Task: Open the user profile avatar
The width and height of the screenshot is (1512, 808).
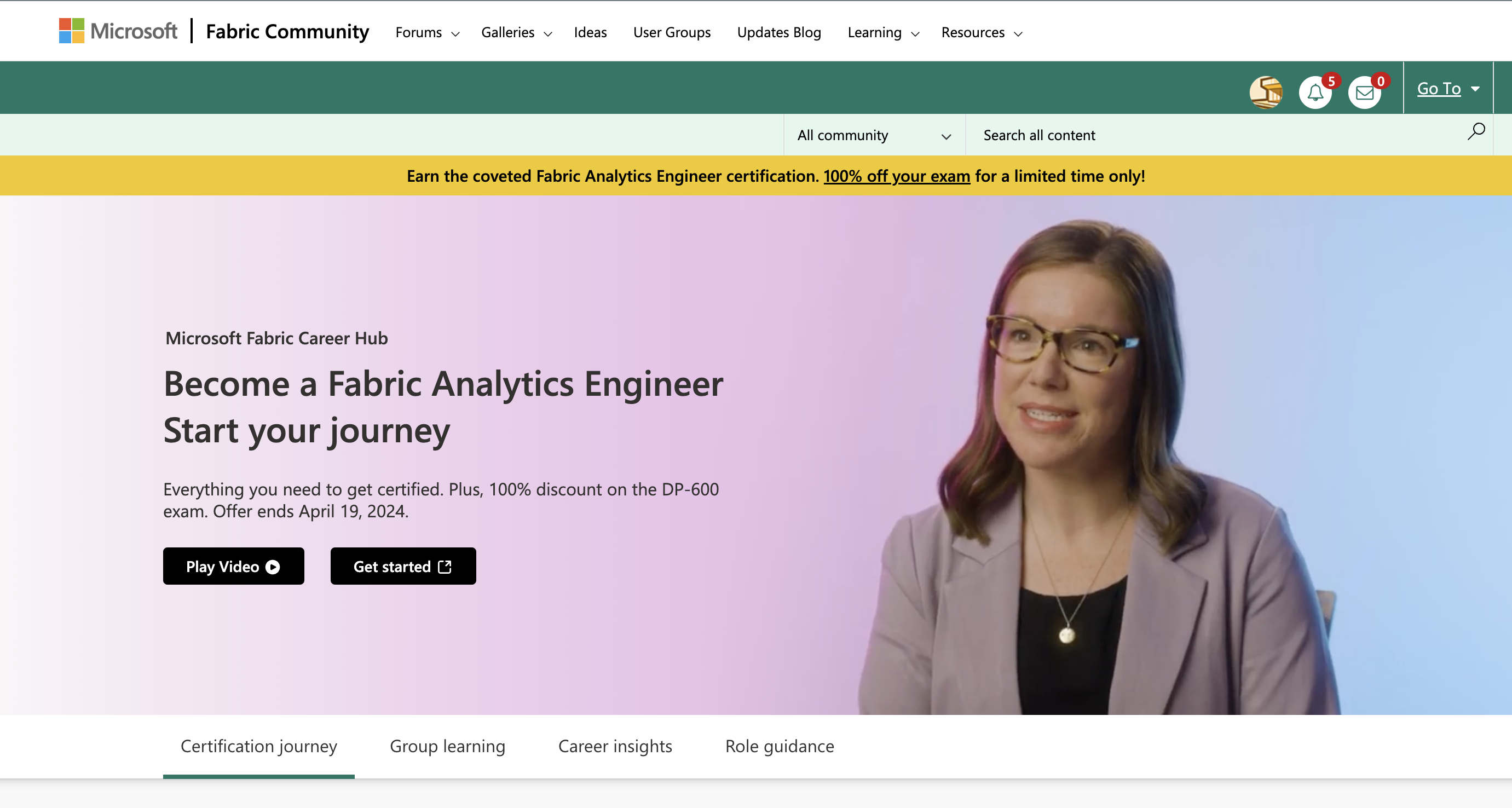Action: [x=1266, y=91]
